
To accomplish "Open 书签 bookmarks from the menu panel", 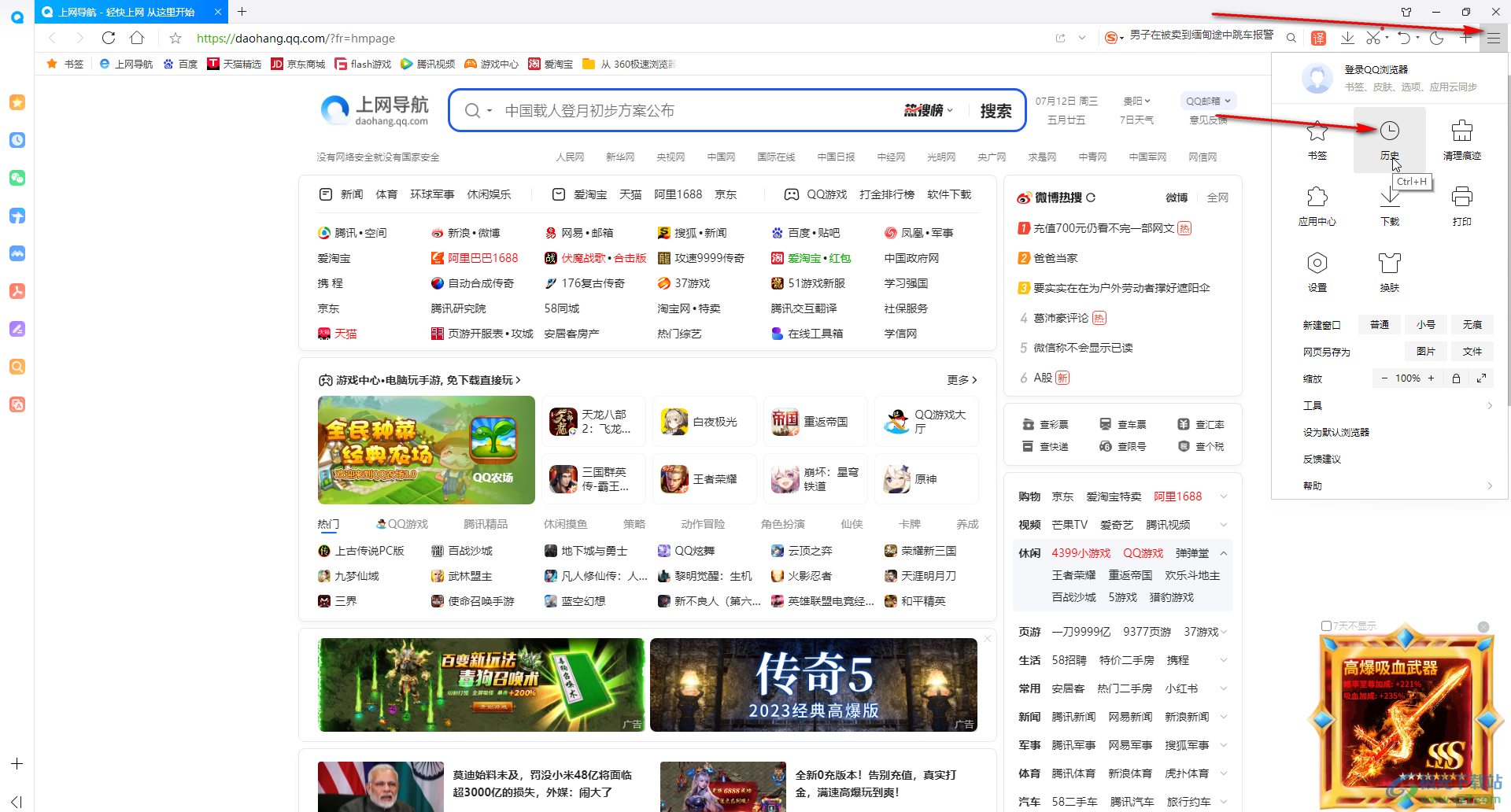I will pyautogui.click(x=1317, y=140).
